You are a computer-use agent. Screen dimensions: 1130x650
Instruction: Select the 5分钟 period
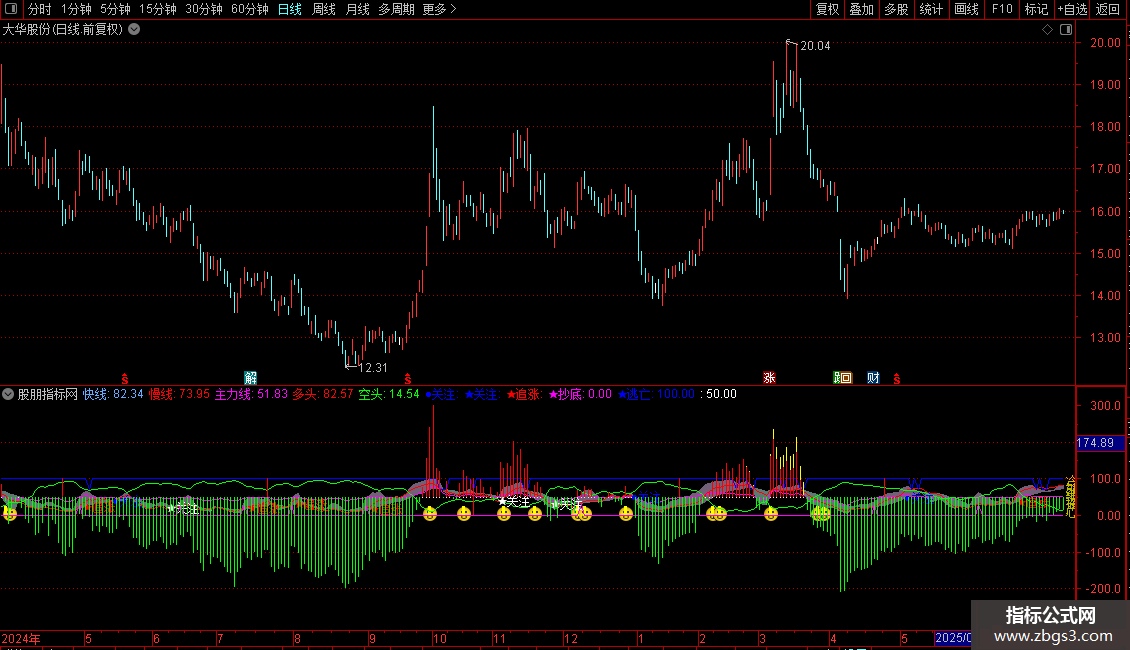pyautogui.click(x=115, y=9)
